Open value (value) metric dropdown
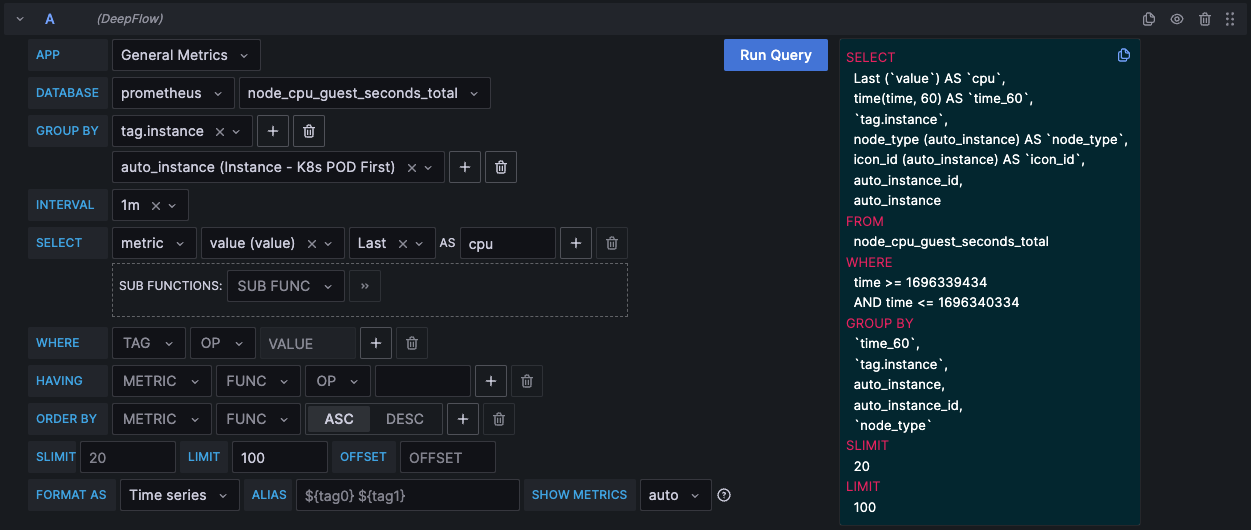 pos(330,243)
